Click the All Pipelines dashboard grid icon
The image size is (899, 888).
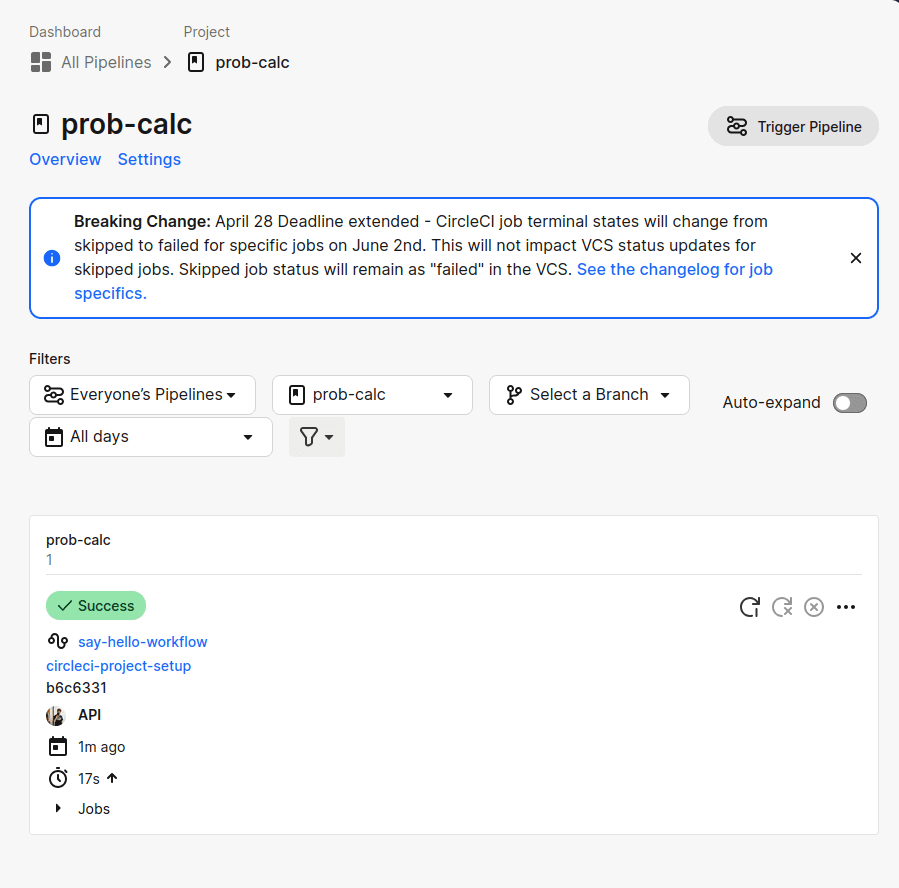point(41,62)
